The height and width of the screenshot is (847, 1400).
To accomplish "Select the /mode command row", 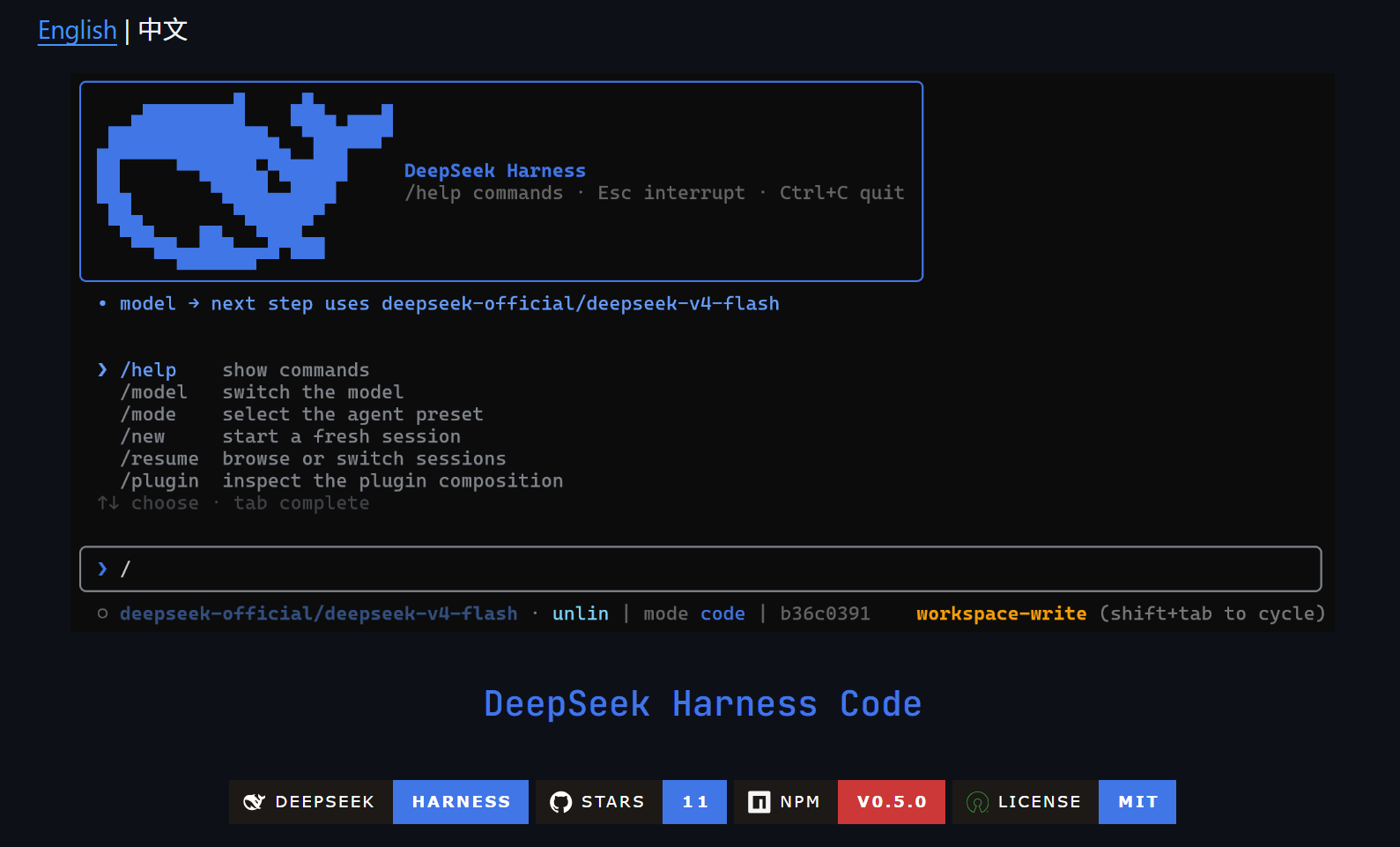I will 301,414.
